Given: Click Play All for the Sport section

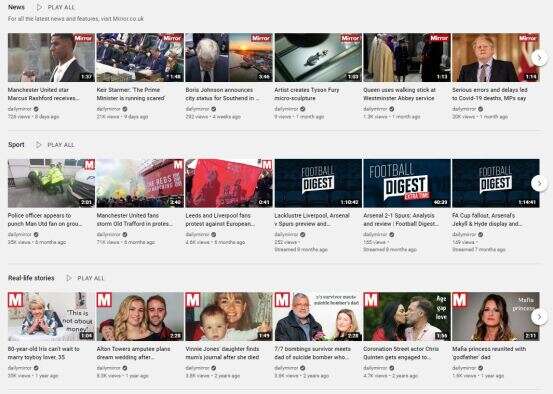Looking at the screenshot, I should 55,145.
